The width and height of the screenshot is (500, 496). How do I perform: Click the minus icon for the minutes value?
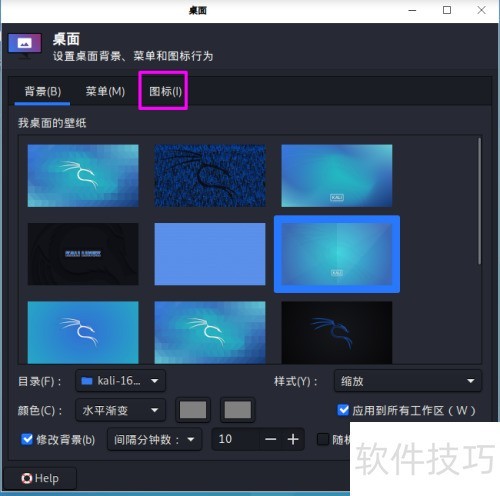click(270, 439)
